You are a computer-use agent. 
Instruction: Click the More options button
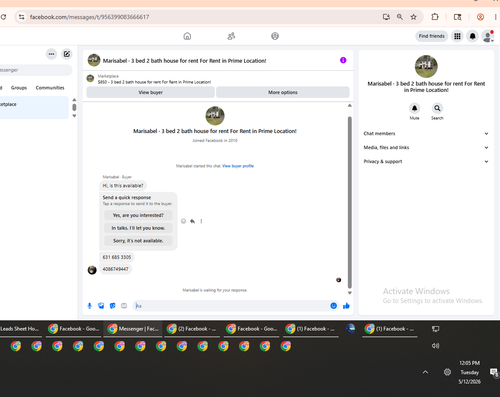pos(283,92)
